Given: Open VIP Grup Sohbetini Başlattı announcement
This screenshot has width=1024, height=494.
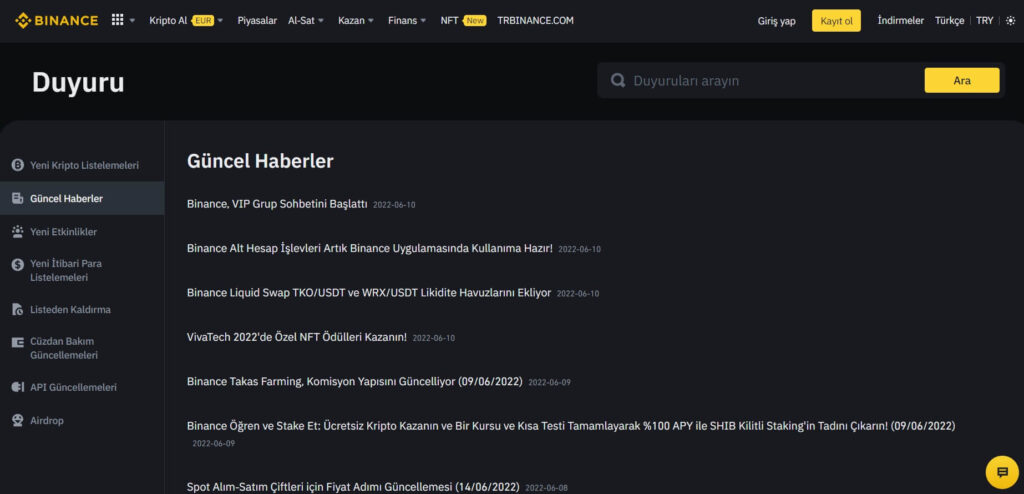Looking at the screenshot, I should [278, 204].
